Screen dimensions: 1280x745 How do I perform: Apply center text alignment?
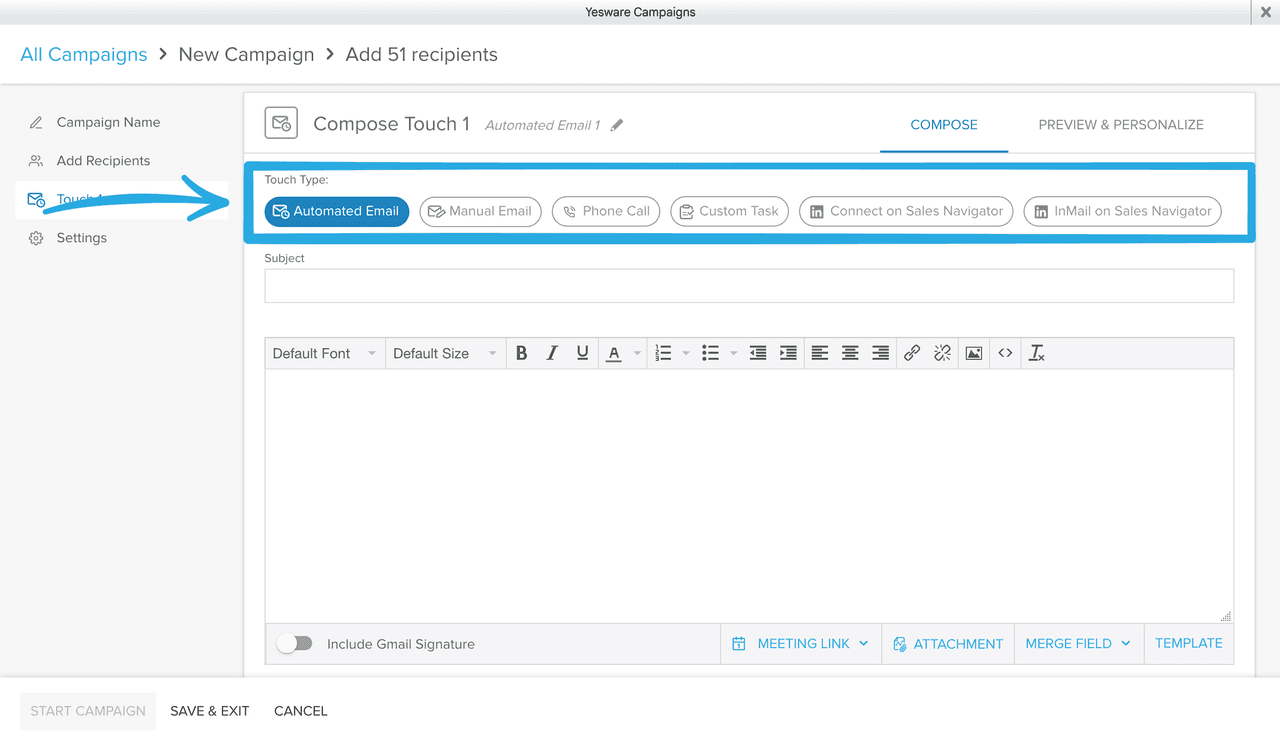(x=849, y=352)
